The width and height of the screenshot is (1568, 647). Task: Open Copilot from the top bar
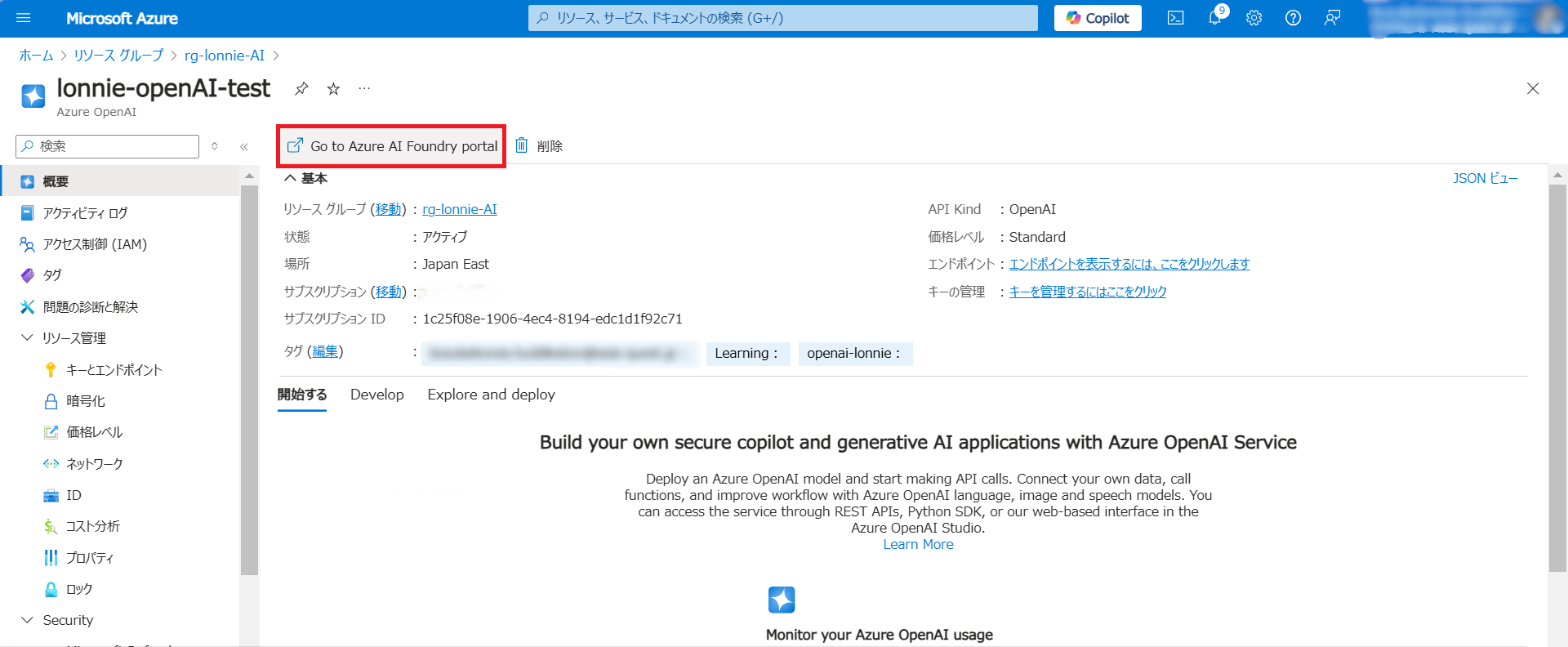click(x=1098, y=18)
